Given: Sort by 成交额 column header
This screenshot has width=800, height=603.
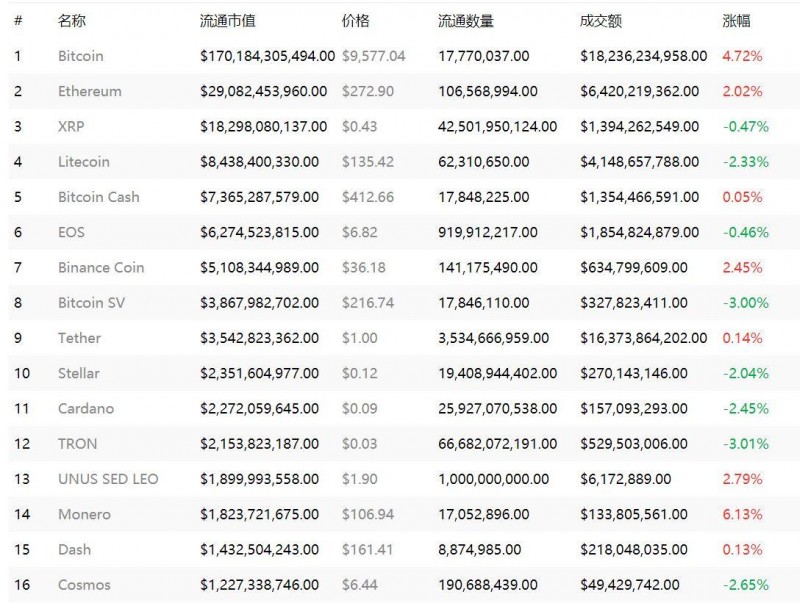Looking at the screenshot, I should tap(600, 20).
